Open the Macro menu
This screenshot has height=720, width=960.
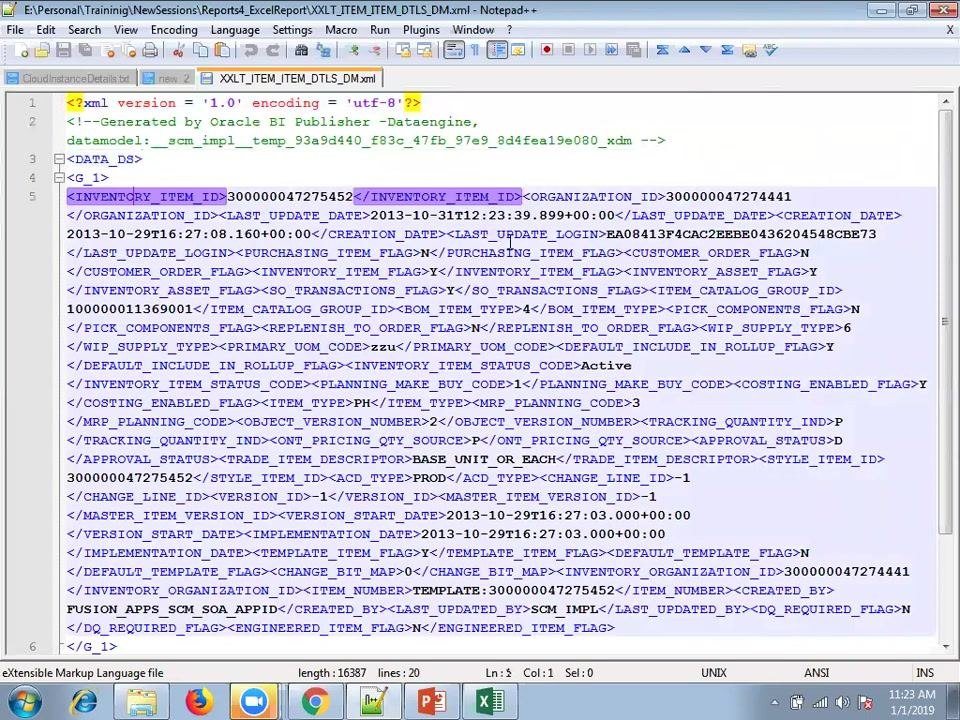tap(341, 30)
